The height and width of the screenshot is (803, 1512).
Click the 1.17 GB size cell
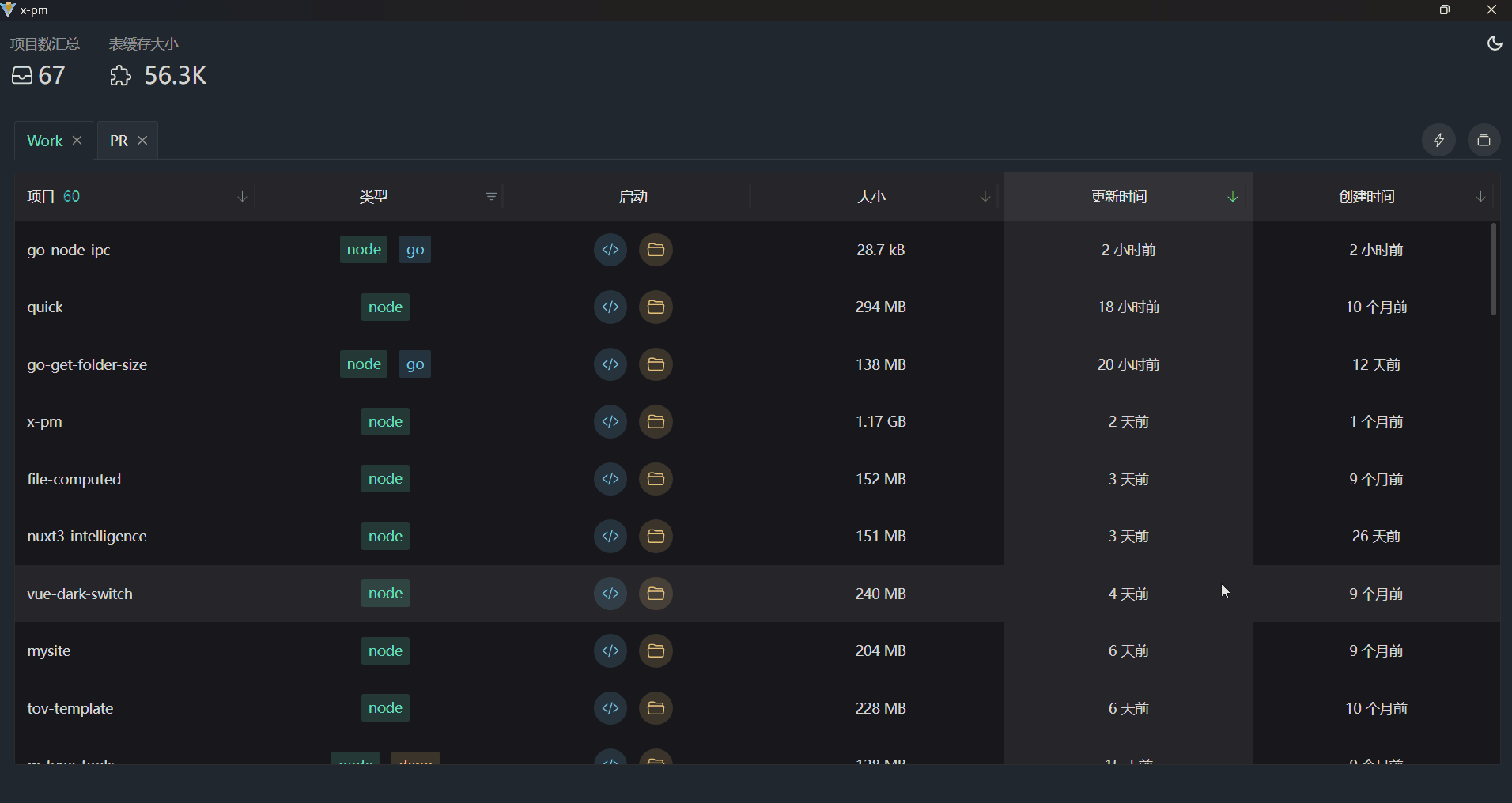click(x=881, y=421)
